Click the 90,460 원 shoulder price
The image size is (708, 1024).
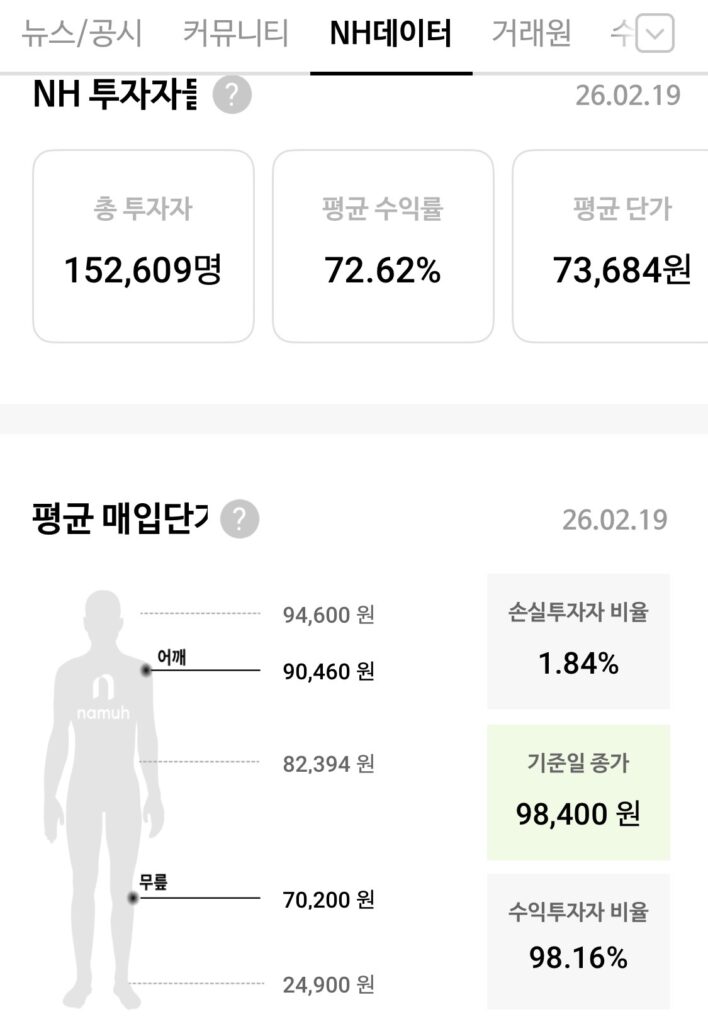328,671
